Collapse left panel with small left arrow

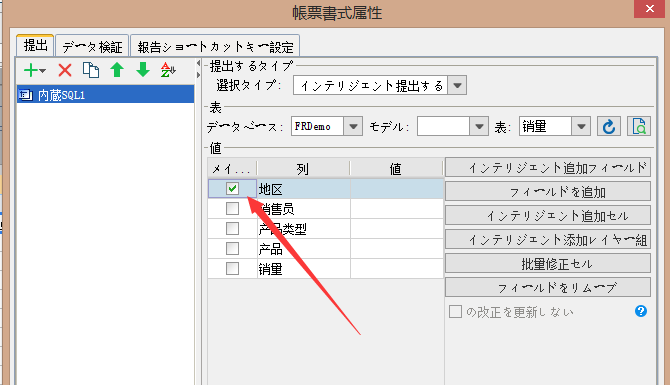[x=198, y=64]
